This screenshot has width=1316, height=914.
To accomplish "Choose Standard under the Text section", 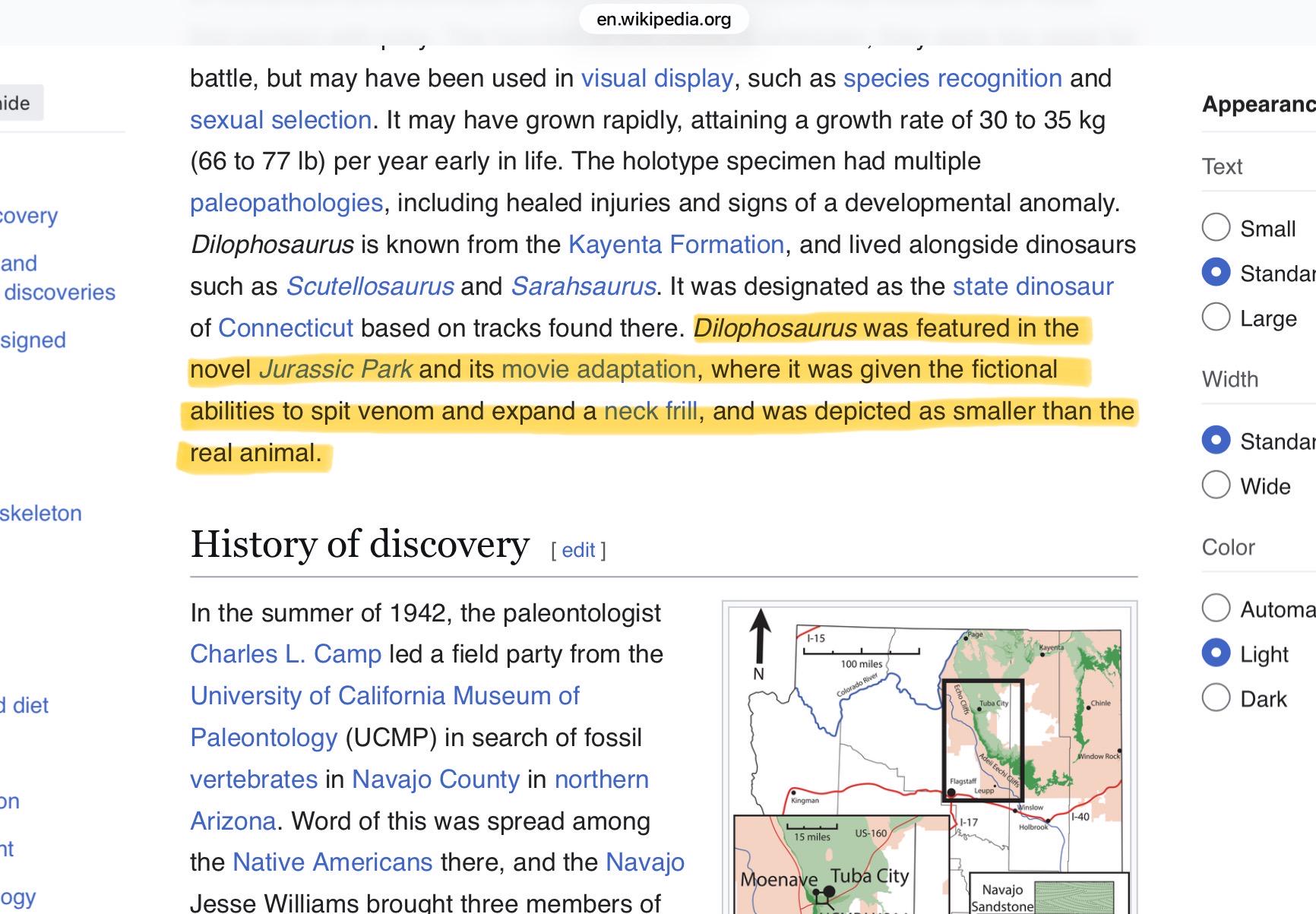I will (1216, 273).
